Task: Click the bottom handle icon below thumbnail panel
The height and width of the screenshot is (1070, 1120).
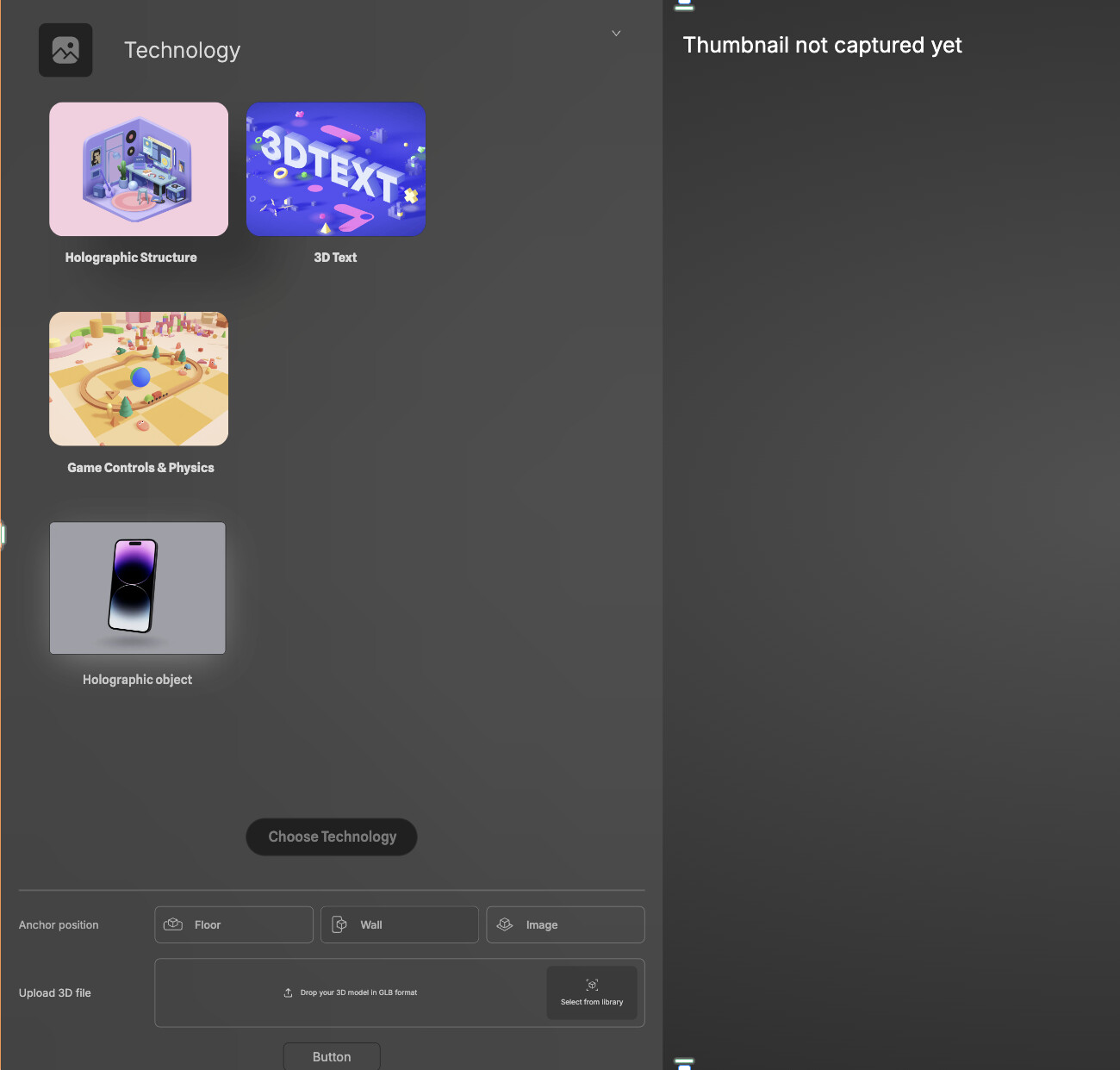Action: coord(684,1064)
